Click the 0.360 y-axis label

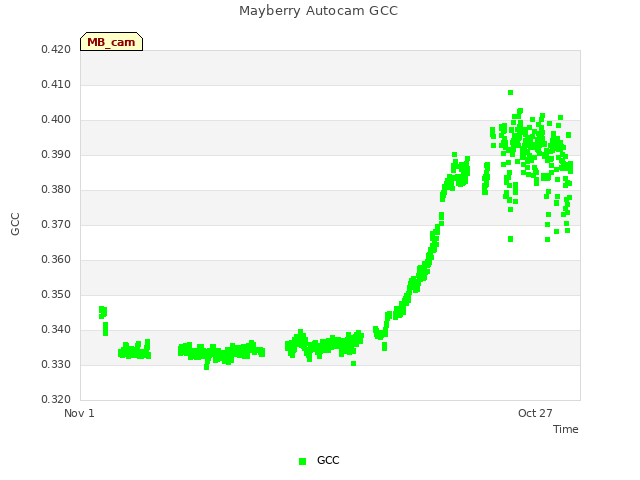[56, 260]
